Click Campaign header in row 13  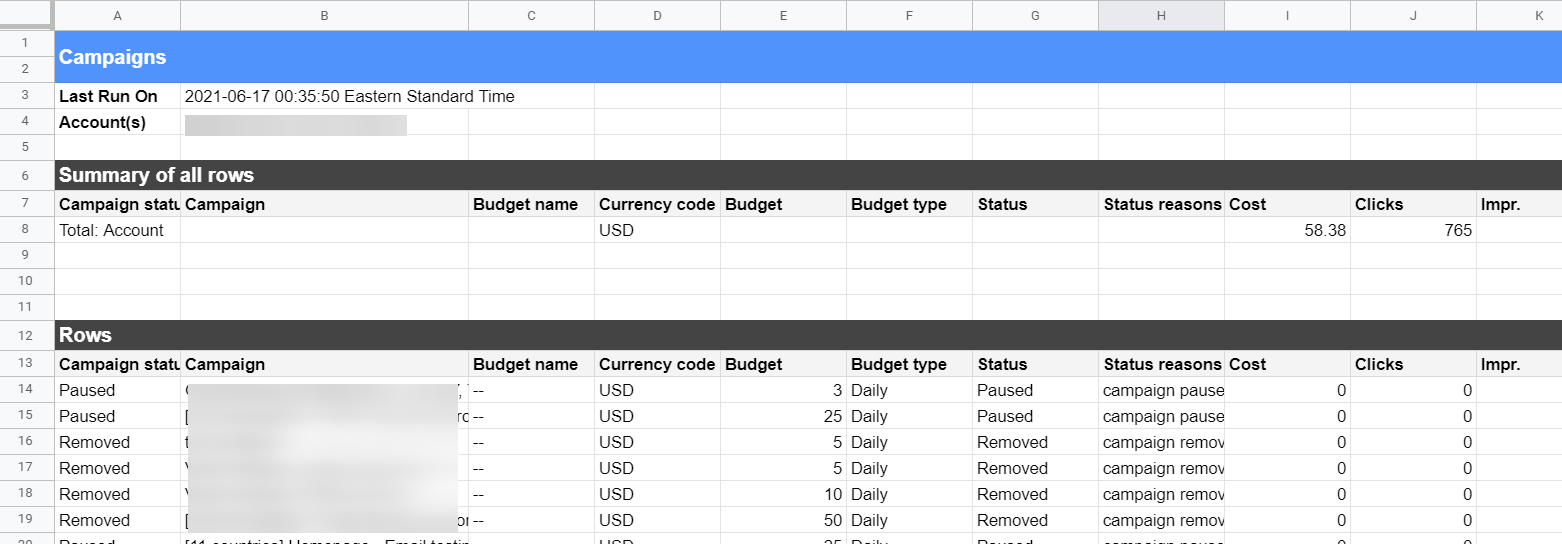pos(325,364)
